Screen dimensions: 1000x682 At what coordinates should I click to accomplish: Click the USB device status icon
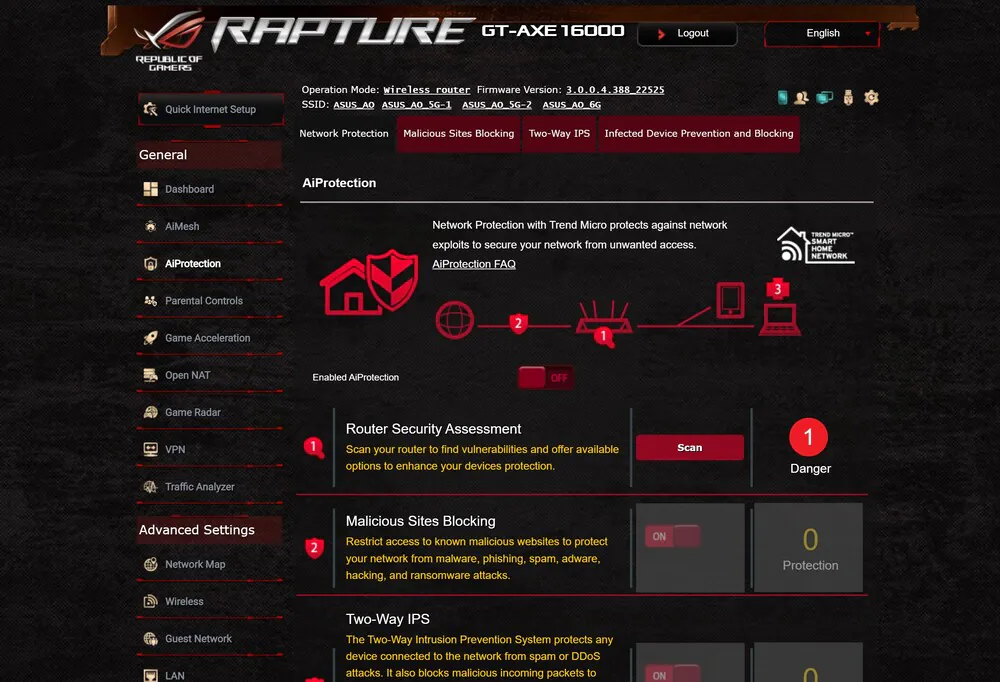tap(848, 97)
